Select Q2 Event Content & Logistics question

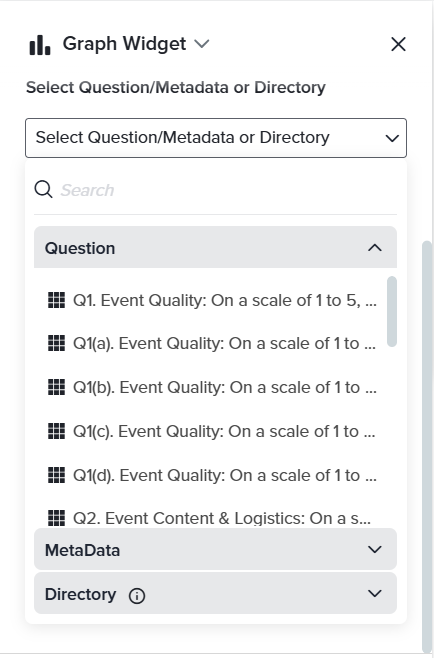[212, 518]
